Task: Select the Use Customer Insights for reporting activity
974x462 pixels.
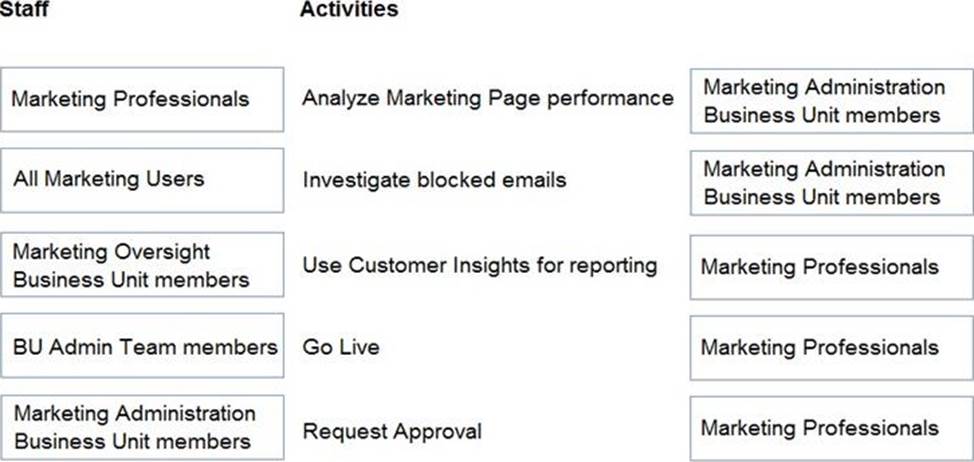Action: [479, 265]
